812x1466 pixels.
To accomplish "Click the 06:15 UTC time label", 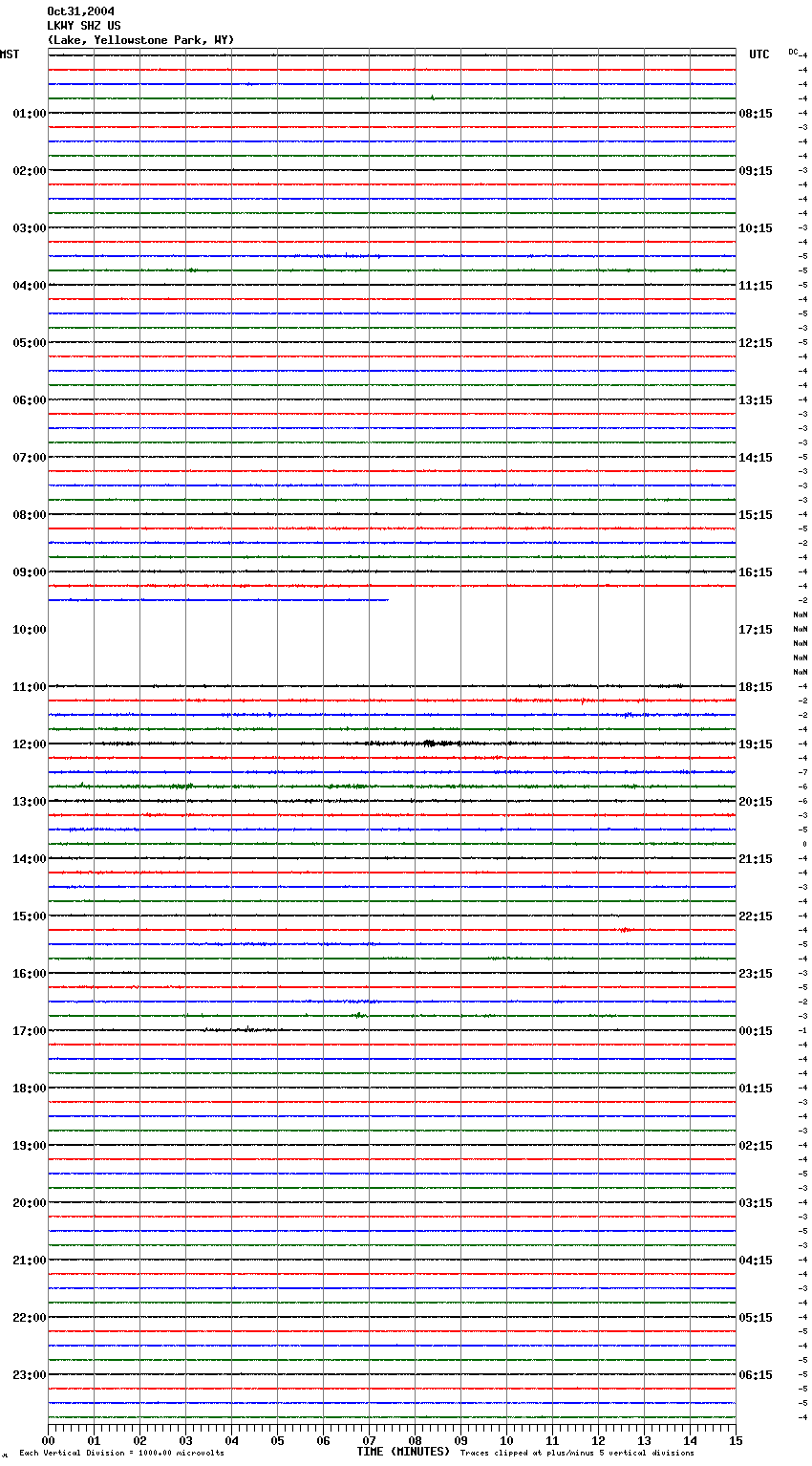I will coord(756,1375).
